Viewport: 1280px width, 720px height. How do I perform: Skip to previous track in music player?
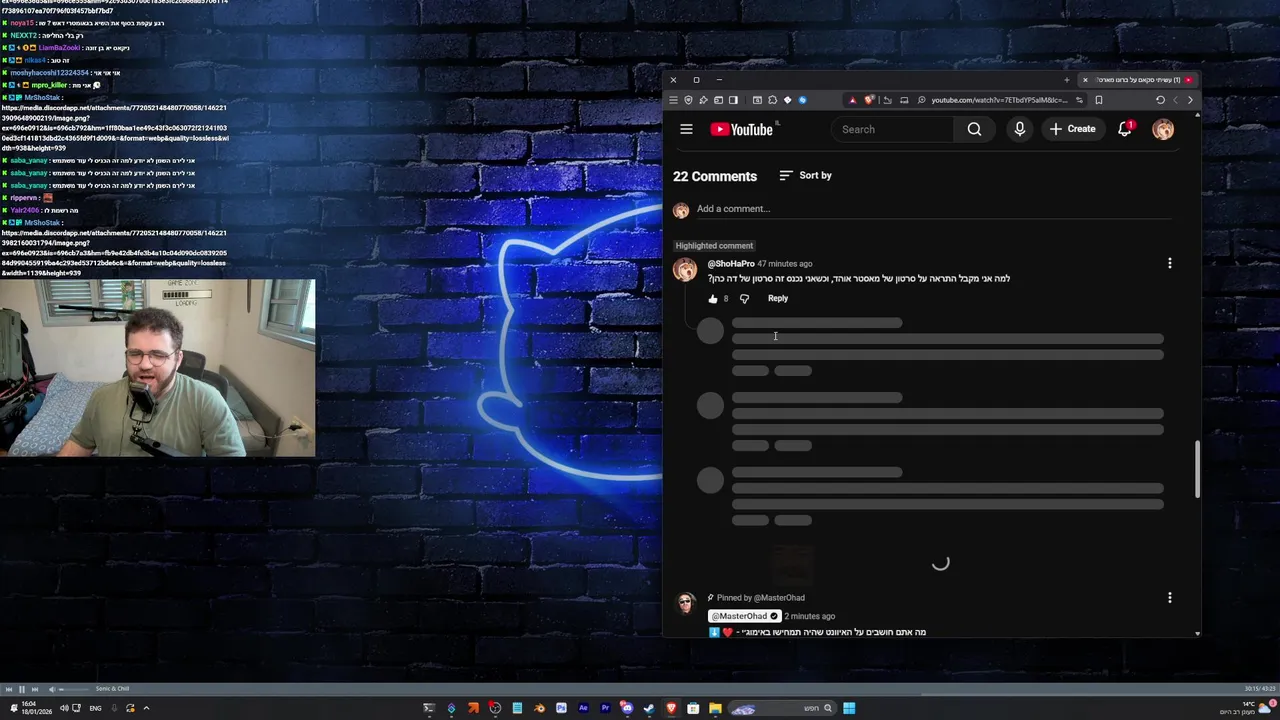9,689
